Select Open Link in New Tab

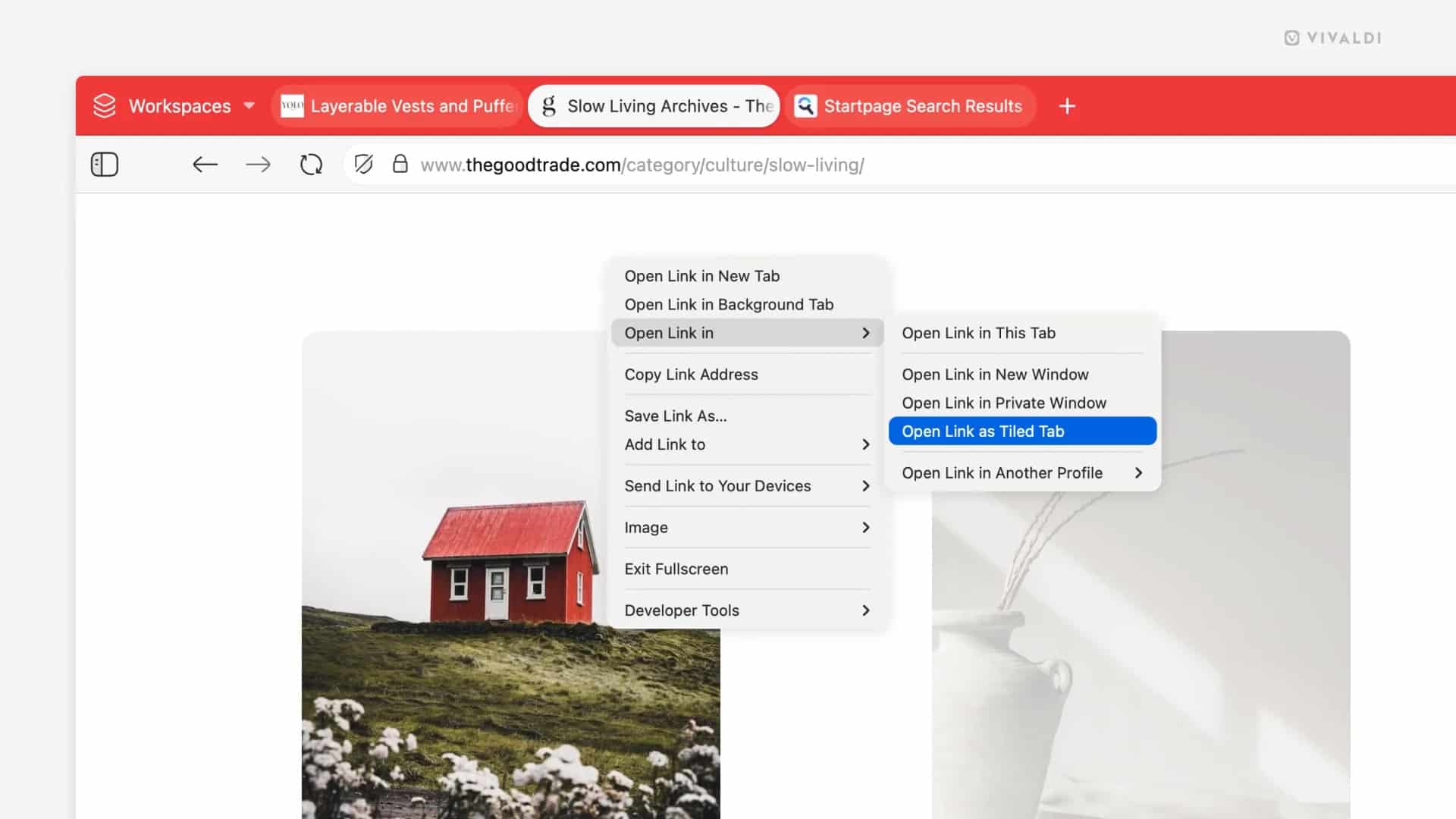click(701, 276)
